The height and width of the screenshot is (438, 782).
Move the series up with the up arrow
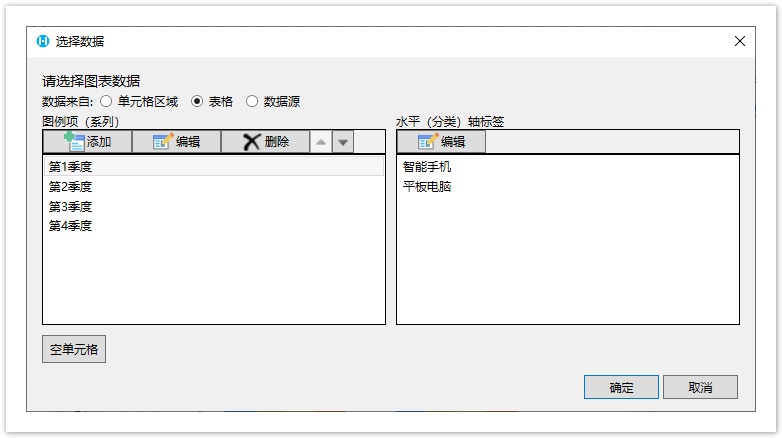point(320,142)
